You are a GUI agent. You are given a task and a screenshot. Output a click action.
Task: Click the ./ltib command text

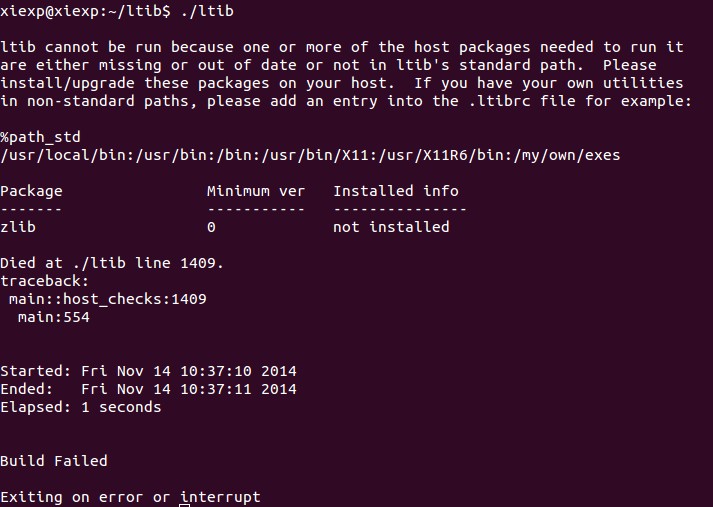click(x=207, y=10)
